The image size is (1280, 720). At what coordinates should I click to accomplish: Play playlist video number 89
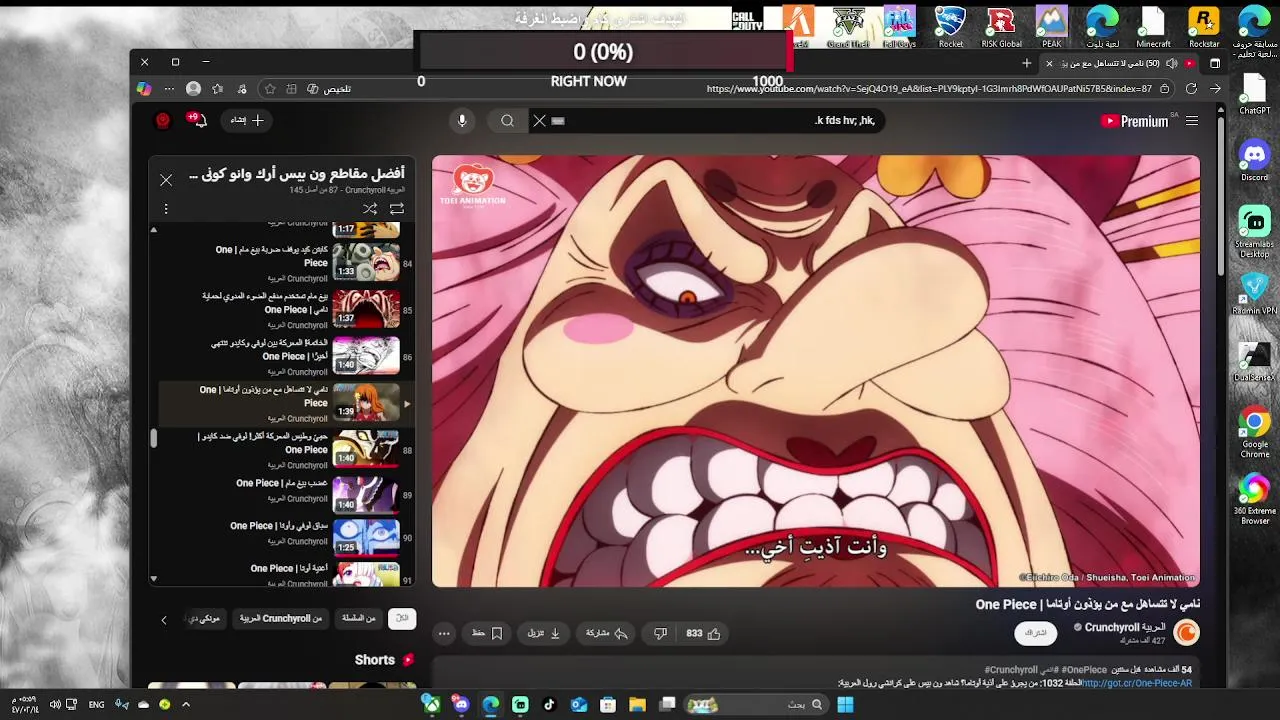coord(287,495)
